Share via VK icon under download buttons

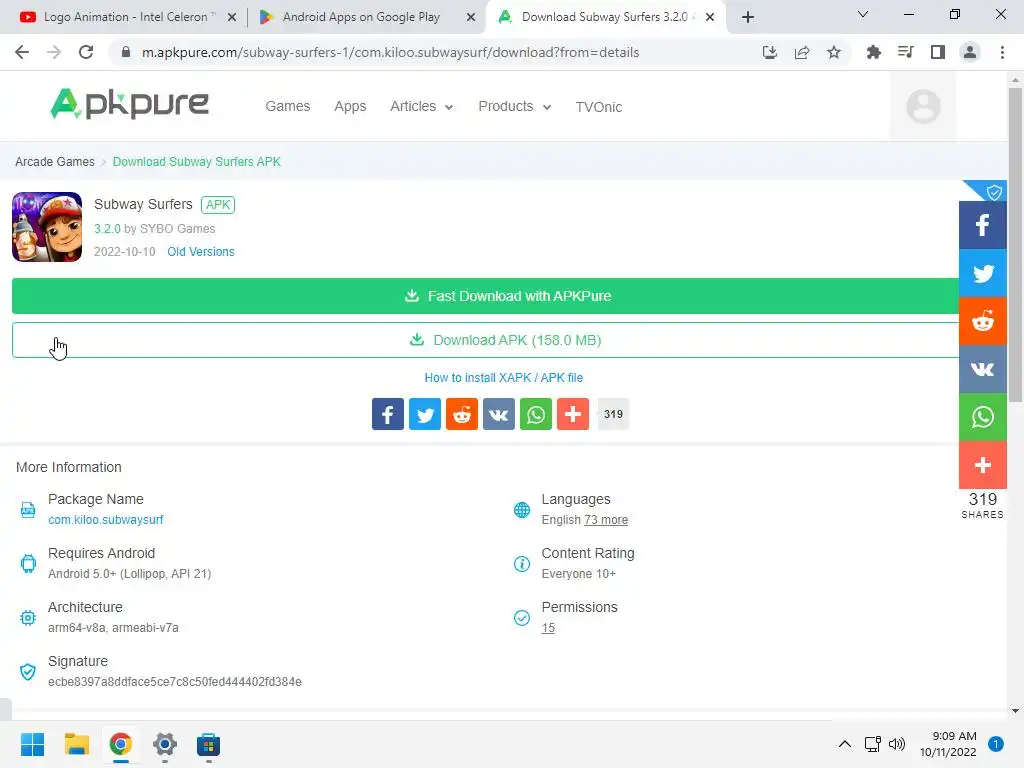tap(499, 414)
